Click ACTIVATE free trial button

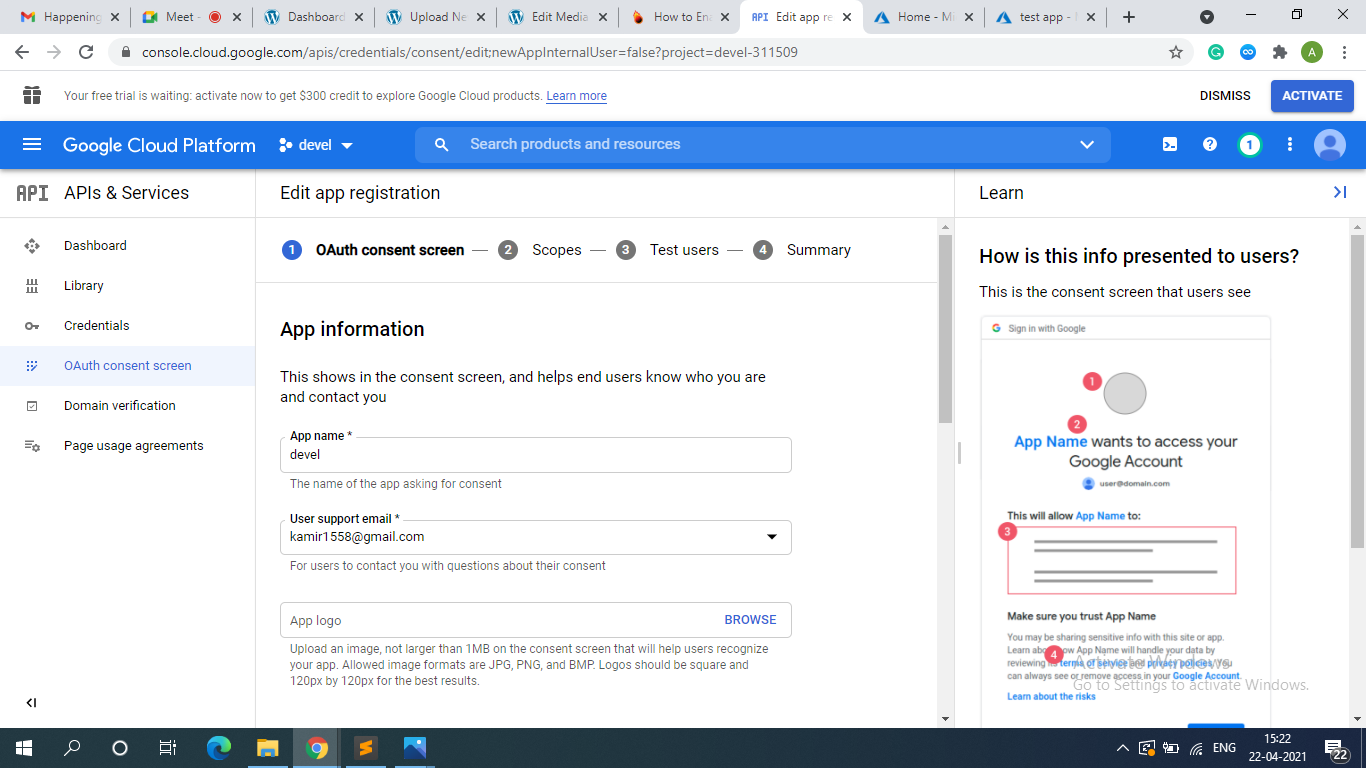point(1312,96)
